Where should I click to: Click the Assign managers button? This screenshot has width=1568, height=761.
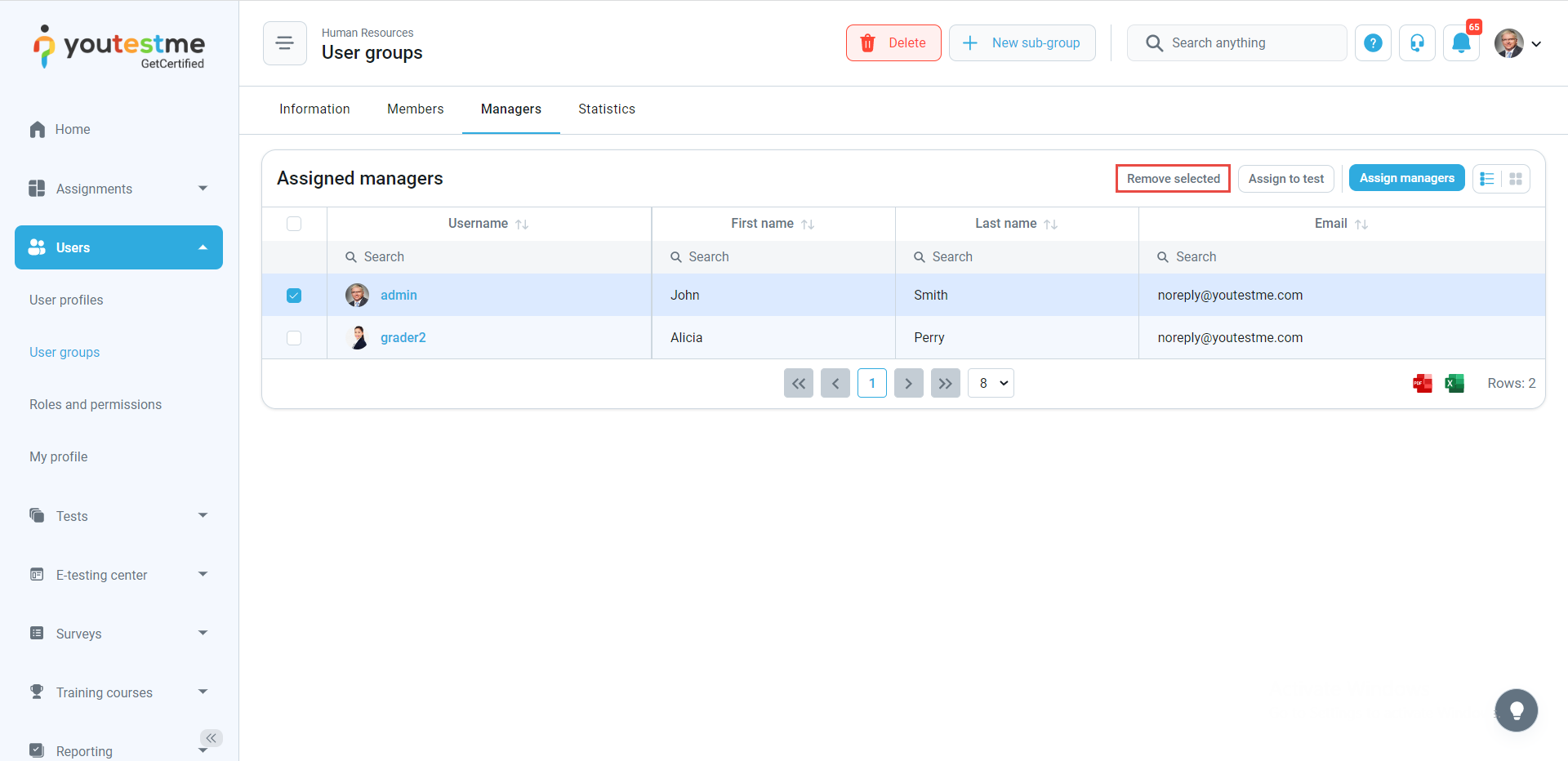(x=1406, y=179)
